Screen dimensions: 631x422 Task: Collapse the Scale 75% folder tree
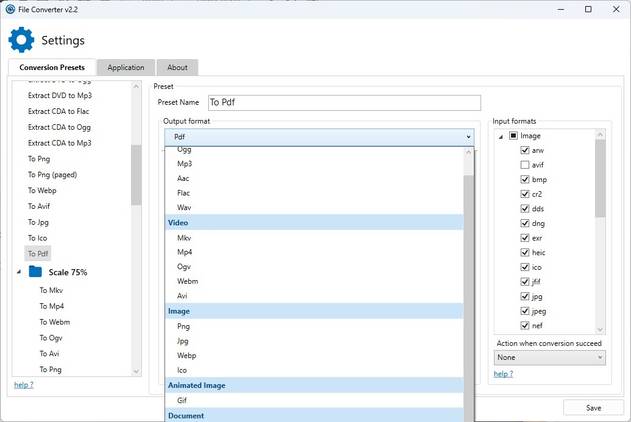tap(19, 272)
